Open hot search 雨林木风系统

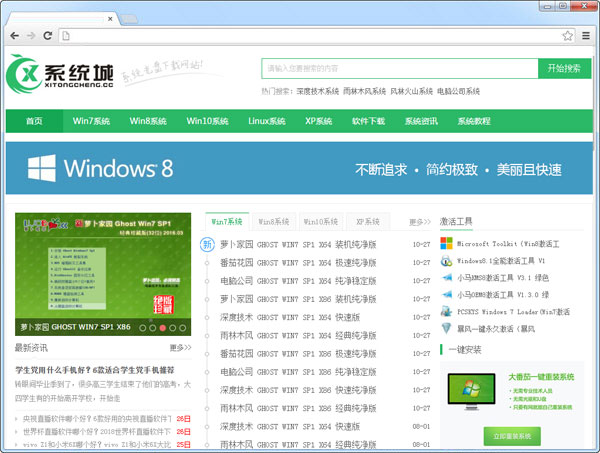pos(364,91)
